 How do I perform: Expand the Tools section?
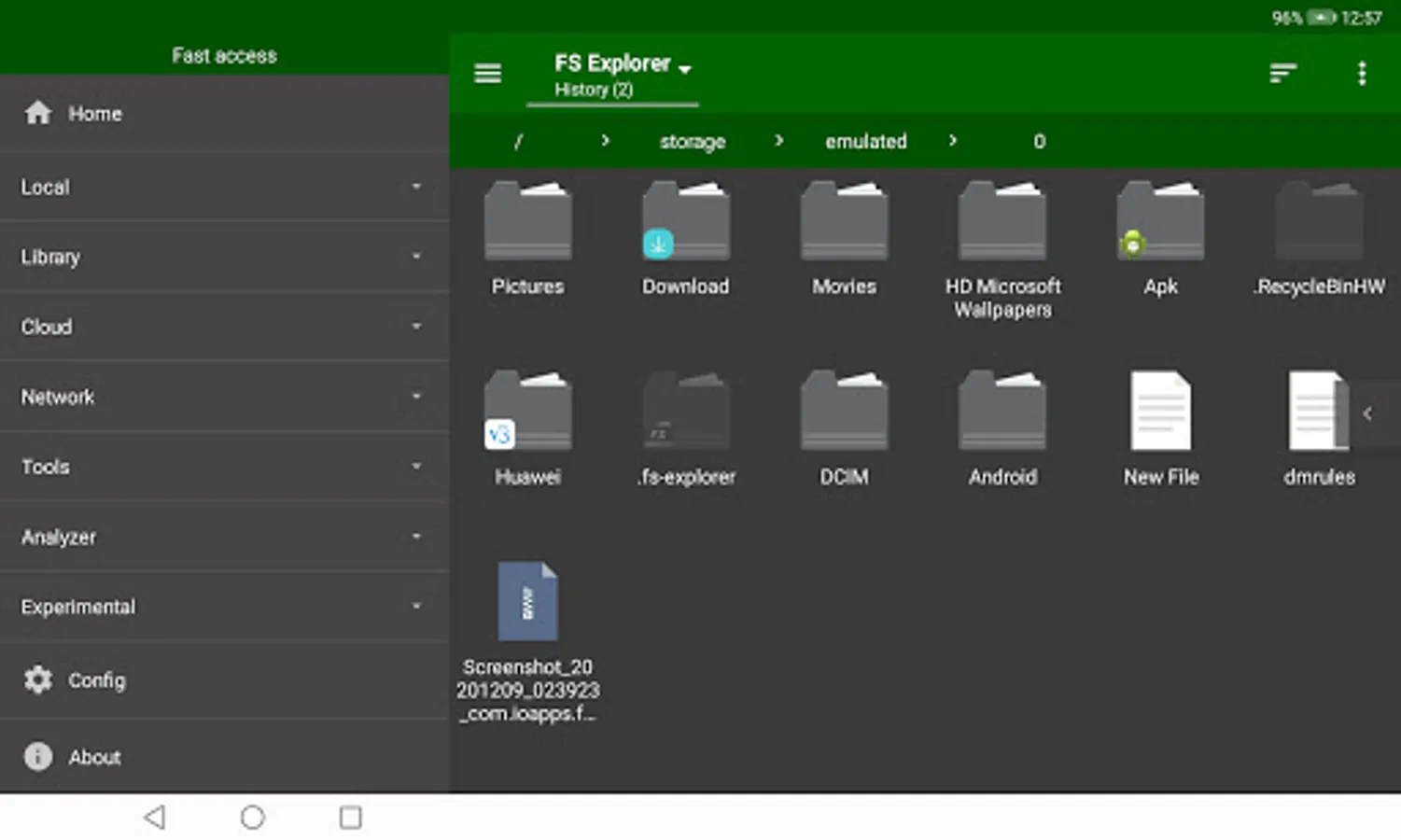pos(224,467)
